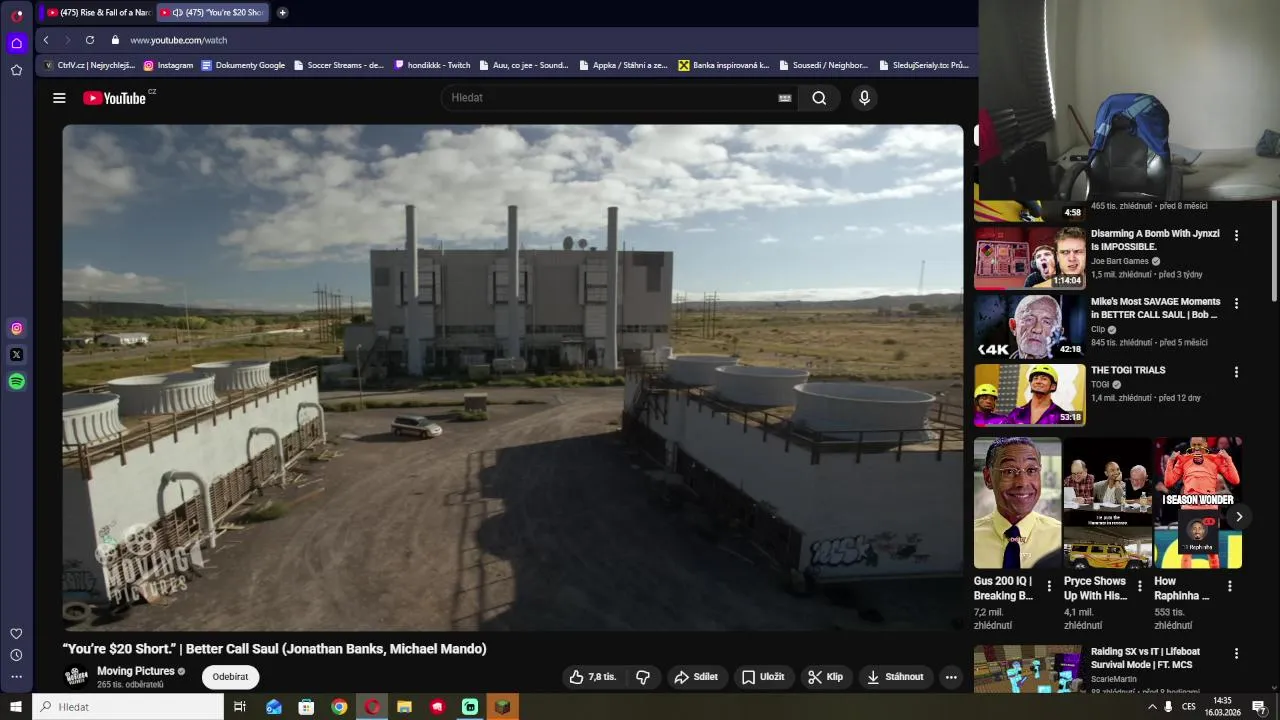The height and width of the screenshot is (720, 1280).
Task: Open the YouTube hamburger guide menu
Action: 59,98
